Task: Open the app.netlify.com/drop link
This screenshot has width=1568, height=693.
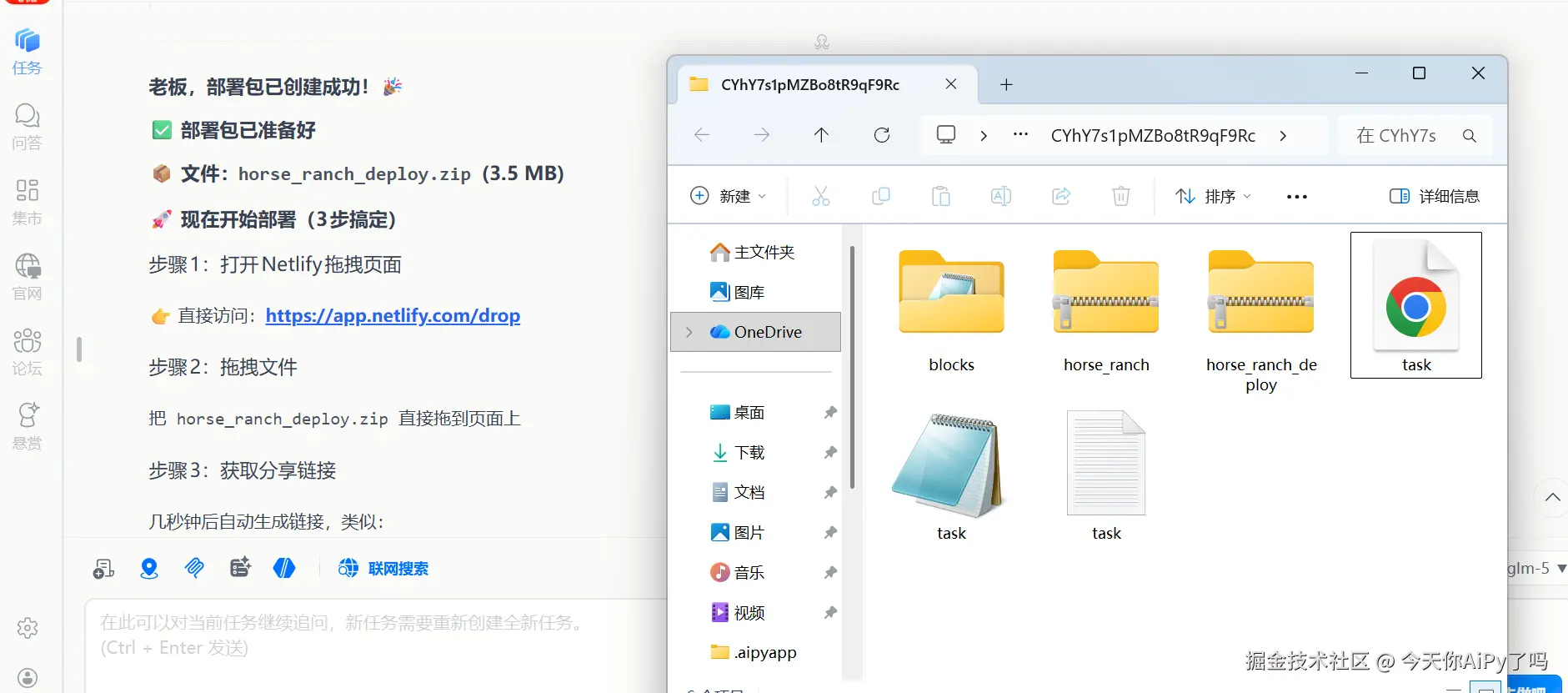Action: [x=393, y=315]
